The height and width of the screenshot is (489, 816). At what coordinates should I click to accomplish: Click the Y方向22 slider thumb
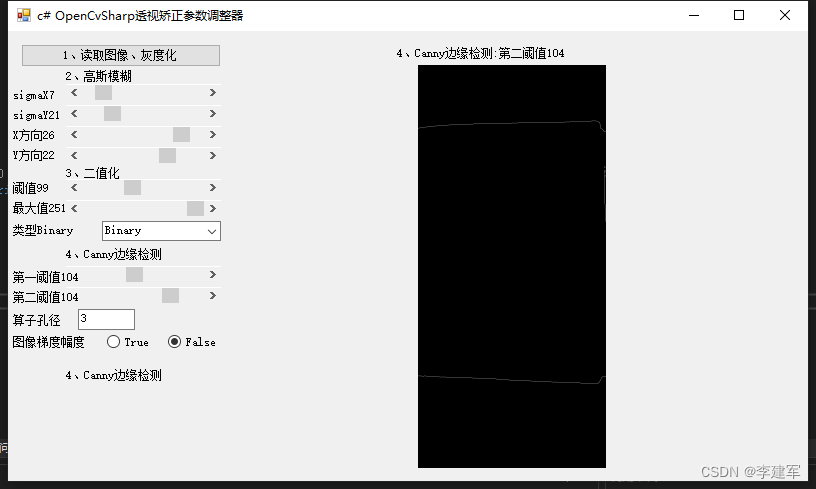point(167,155)
